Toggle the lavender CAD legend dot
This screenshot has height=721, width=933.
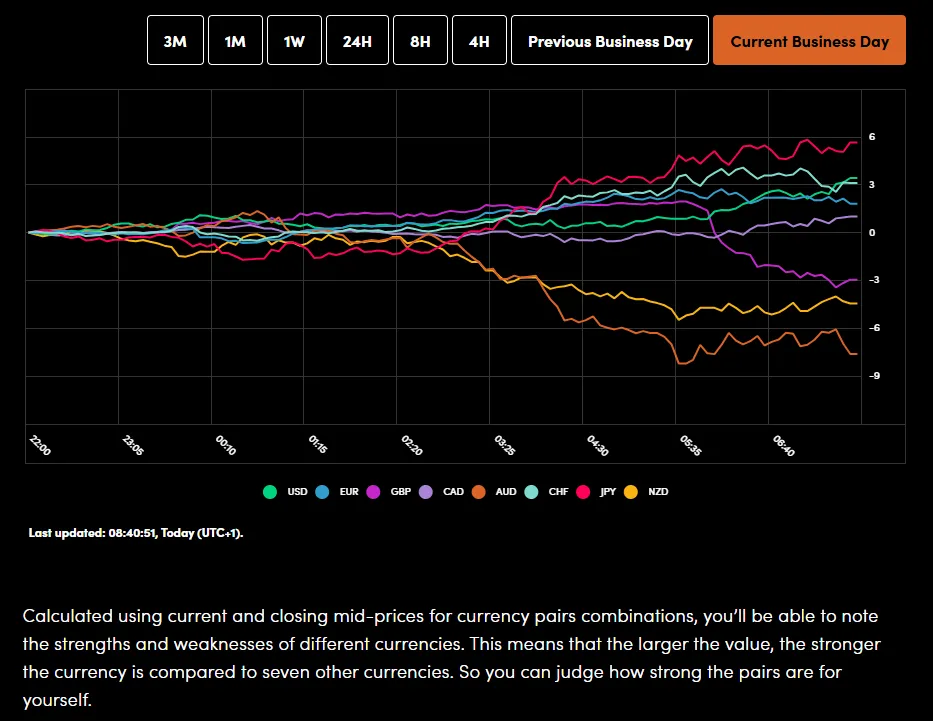coord(425,492)
